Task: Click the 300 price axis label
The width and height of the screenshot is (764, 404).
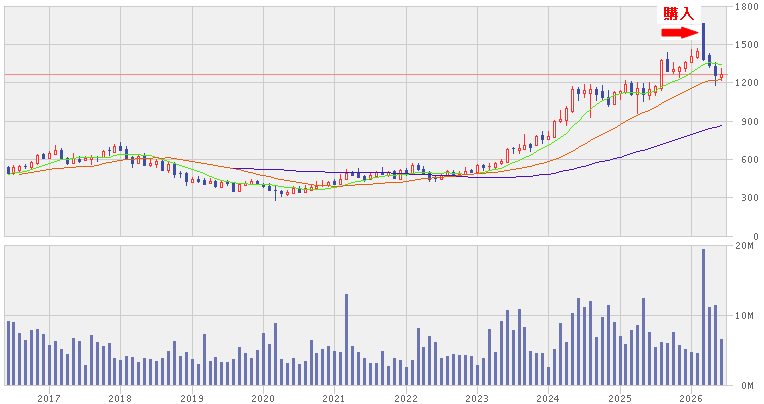Action: 750,198
